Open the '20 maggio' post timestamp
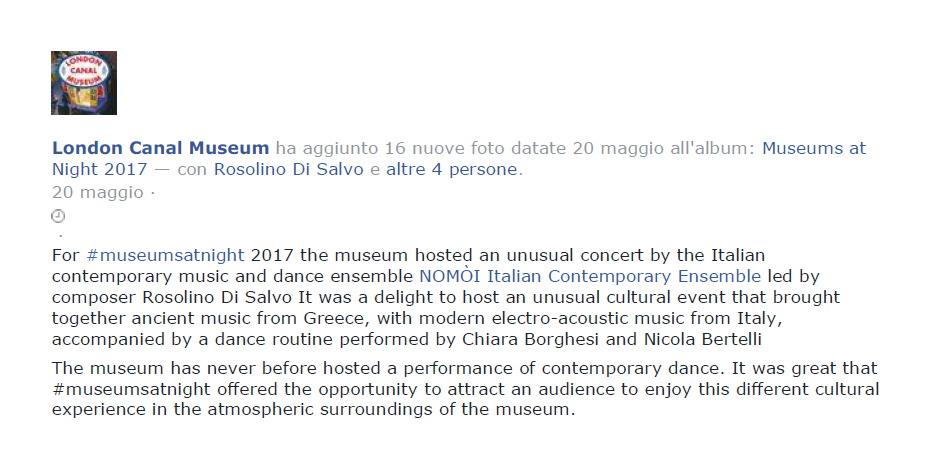 pyautogui.click(x=98, y=192)
